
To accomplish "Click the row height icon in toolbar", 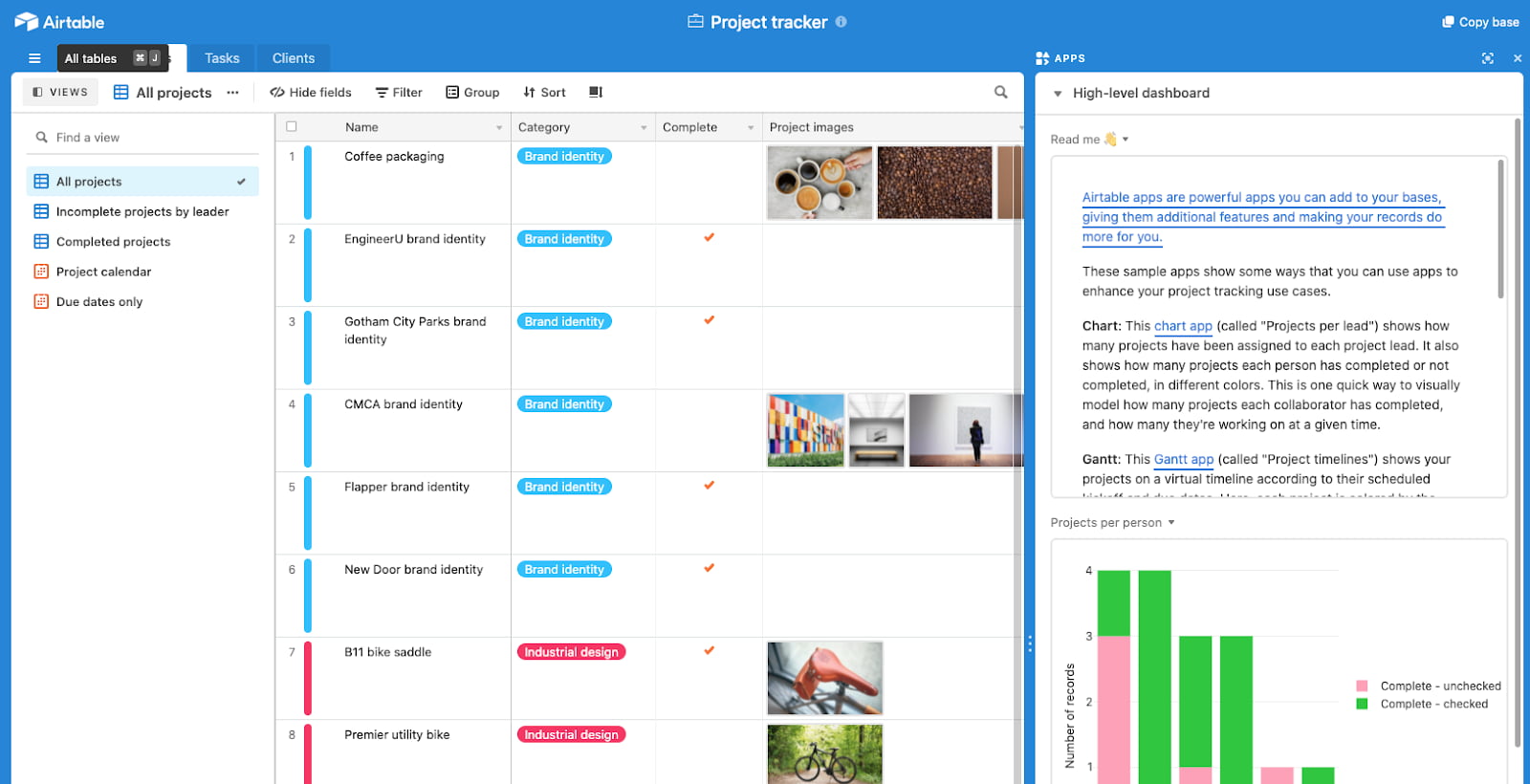I will tap(596, 93).
